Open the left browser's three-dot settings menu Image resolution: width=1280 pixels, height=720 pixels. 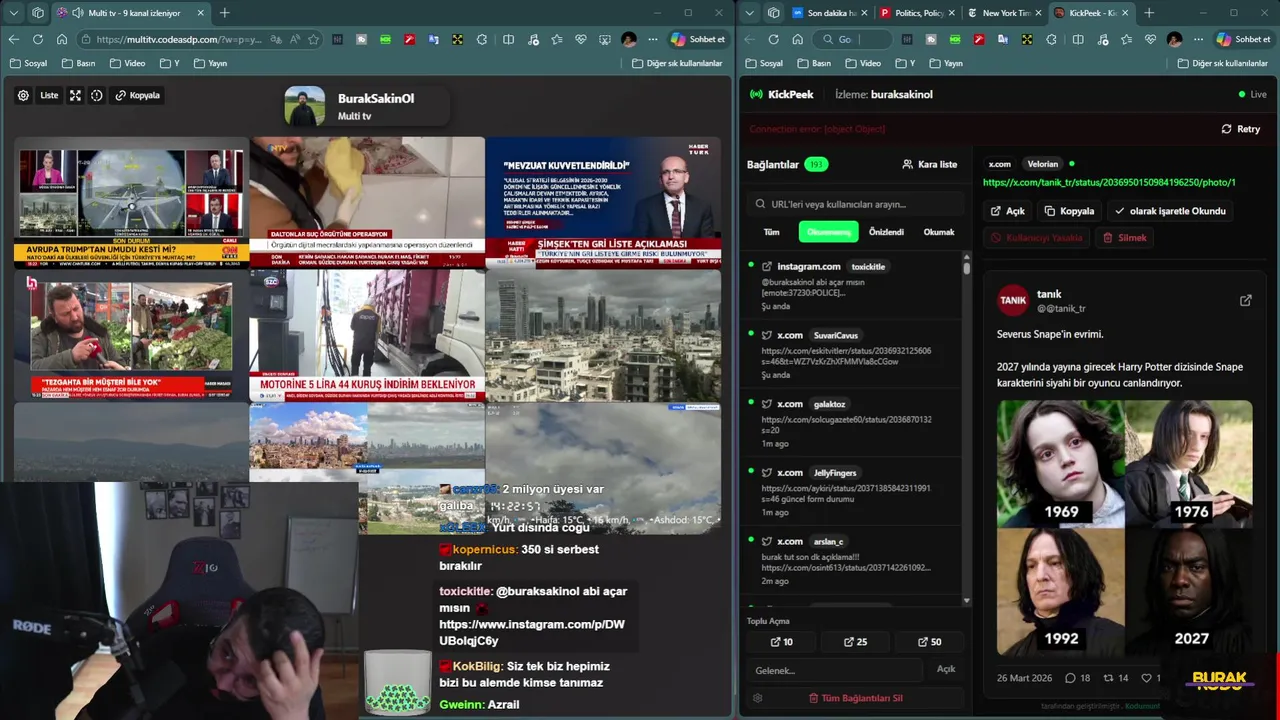tap(653, 39)
